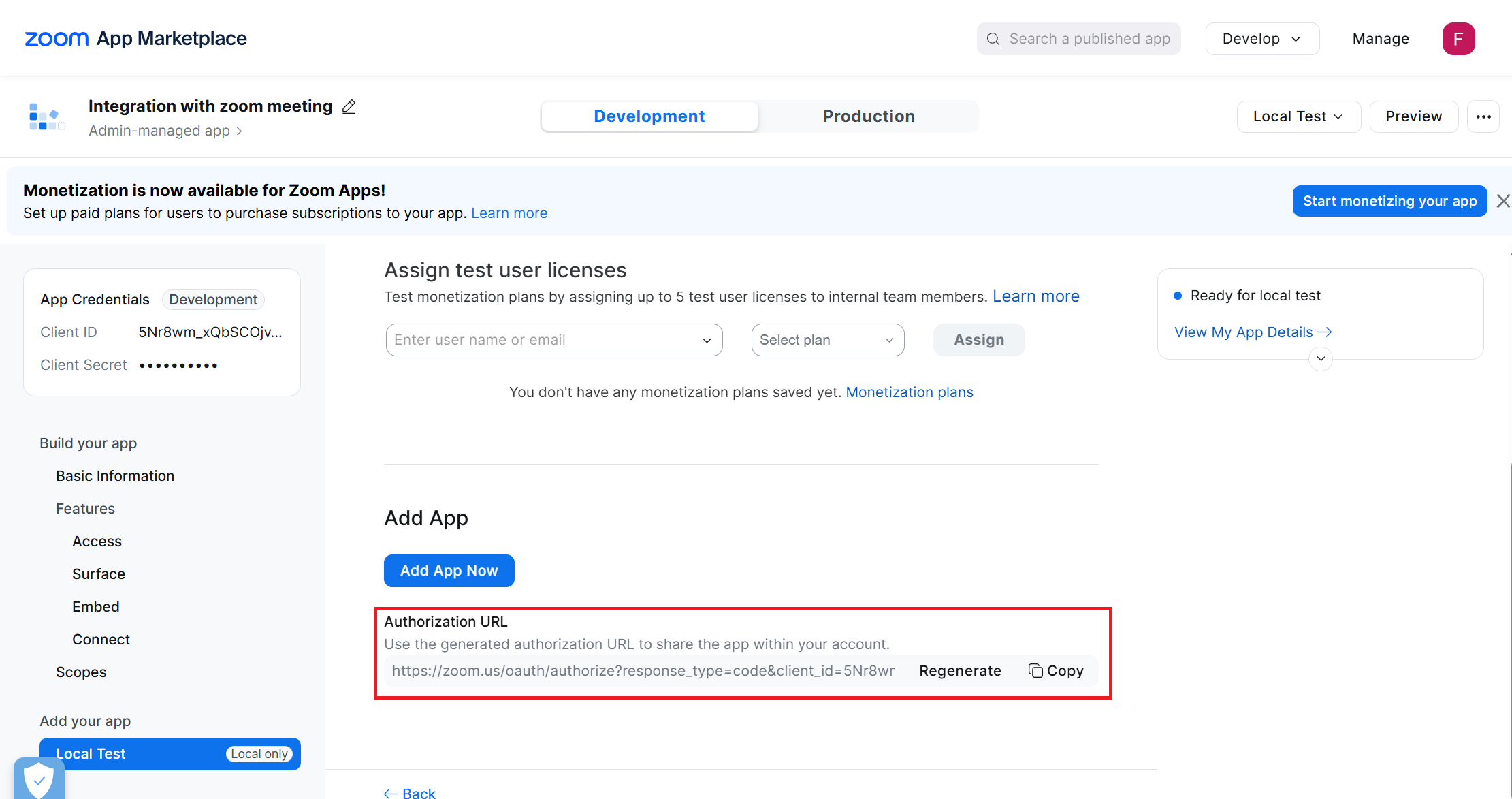
Task: Click the Back arrow icon
Action: pos(391,793)
